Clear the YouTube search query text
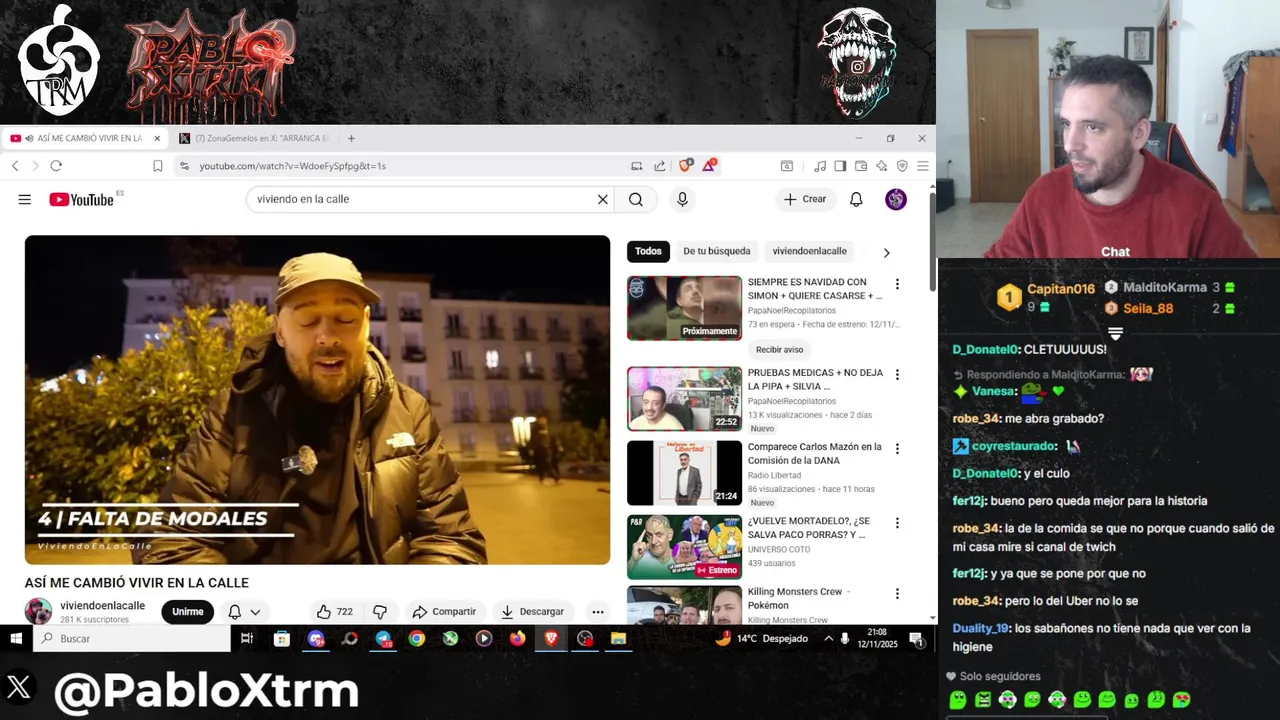Viewport: 1280px width, 720px height. [603, 199]
